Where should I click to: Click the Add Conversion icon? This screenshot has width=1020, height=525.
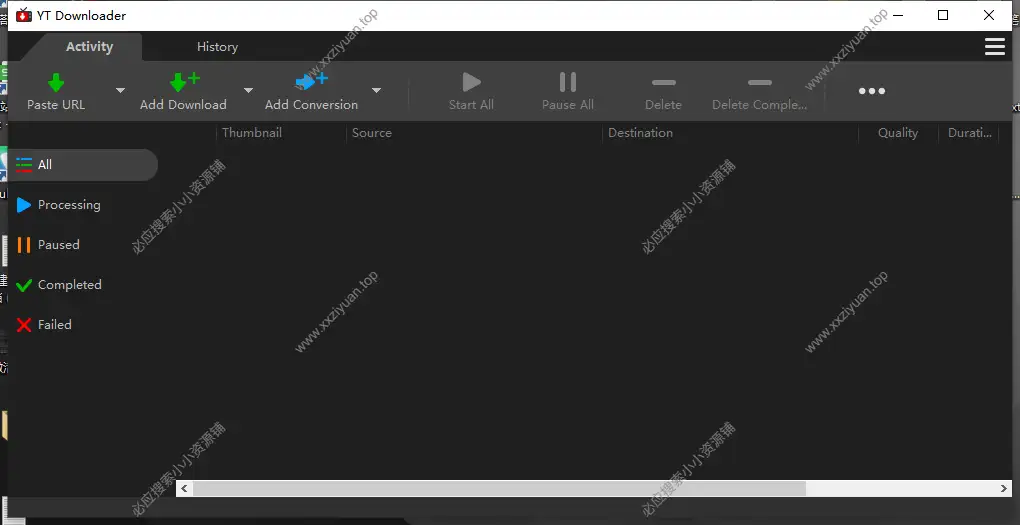(311, 83)
